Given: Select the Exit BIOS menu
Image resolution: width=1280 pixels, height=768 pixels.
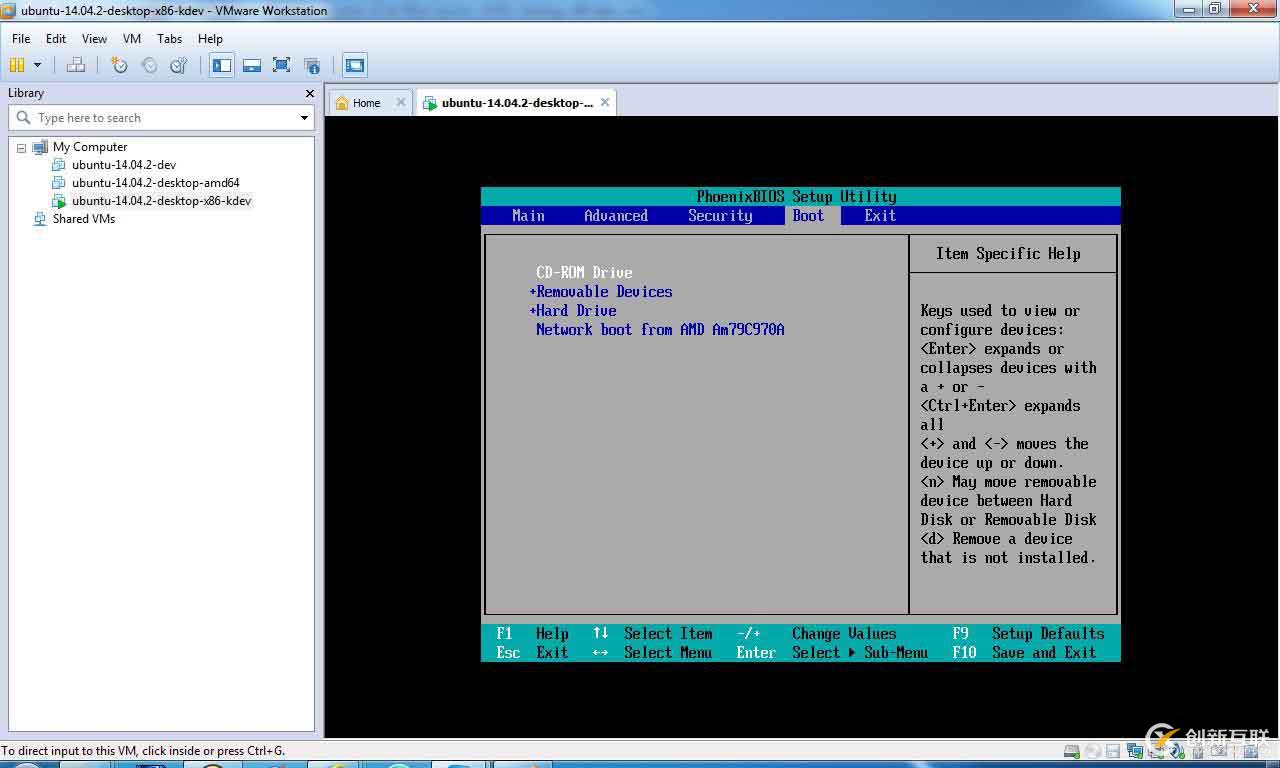Looking at the screenshot, I should tap(880, 216).
